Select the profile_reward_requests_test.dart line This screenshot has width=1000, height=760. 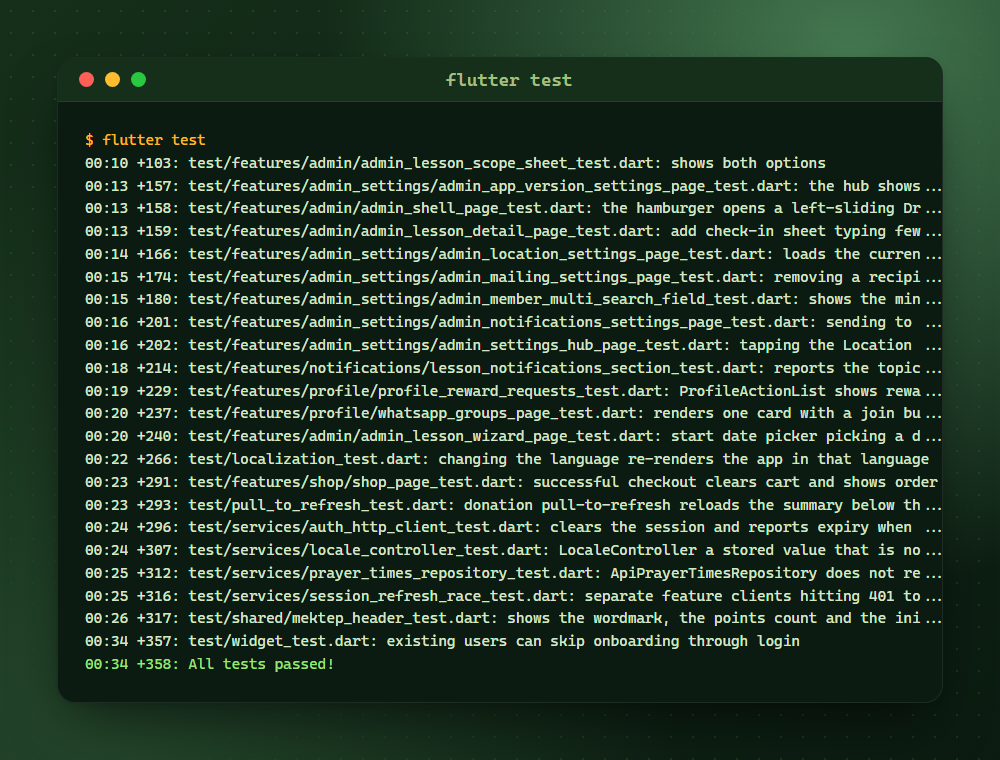click(513, 391)
